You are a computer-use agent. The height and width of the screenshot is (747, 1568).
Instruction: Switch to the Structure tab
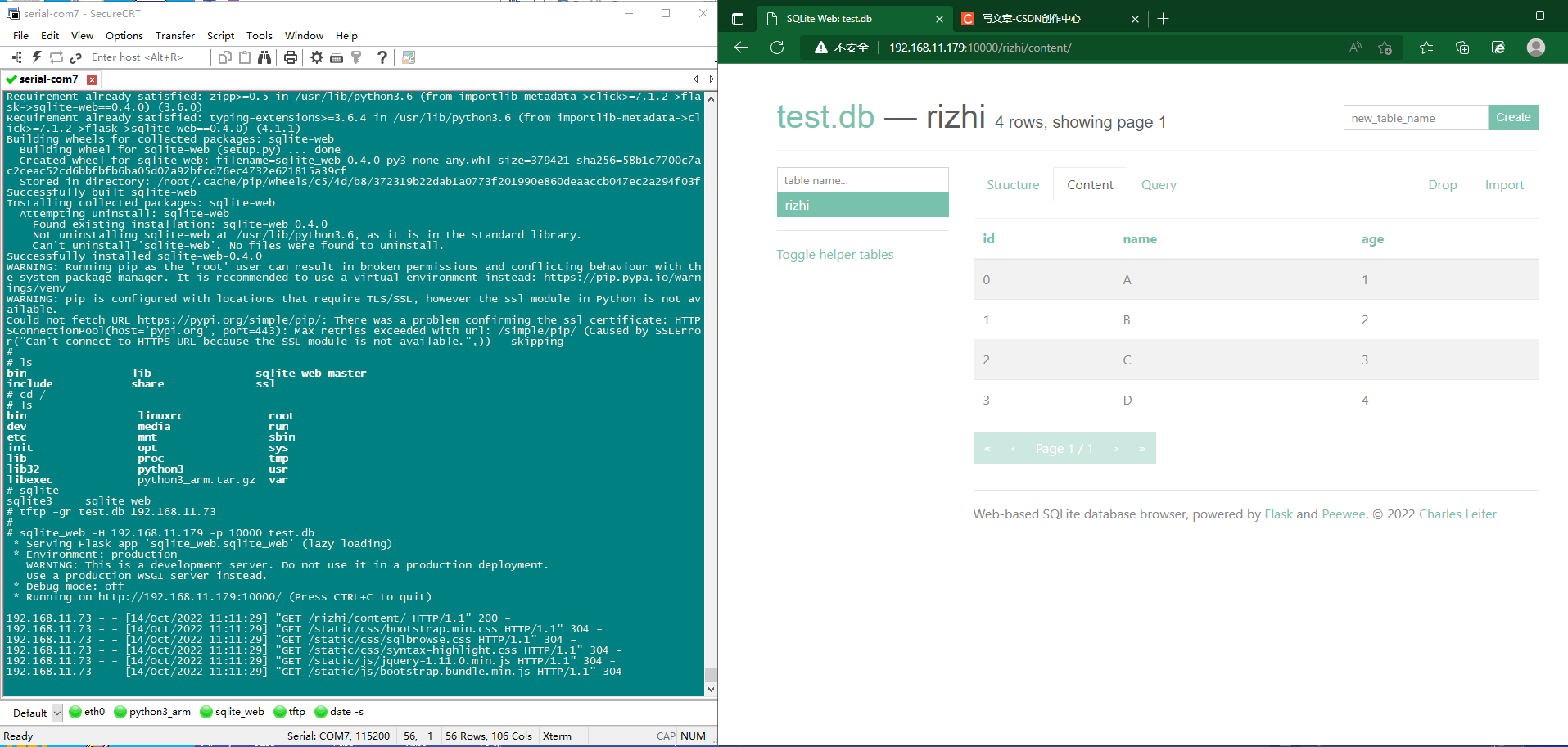click(x=1013, y=185)
